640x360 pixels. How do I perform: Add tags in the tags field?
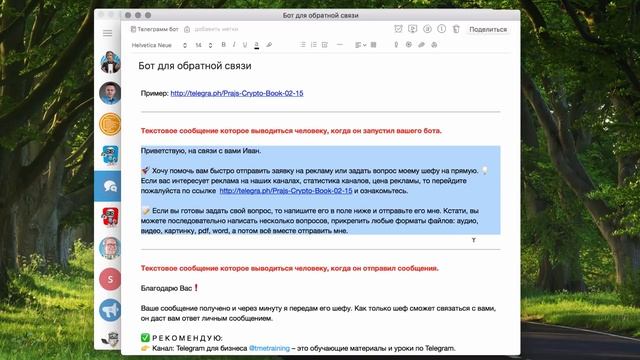216,29
